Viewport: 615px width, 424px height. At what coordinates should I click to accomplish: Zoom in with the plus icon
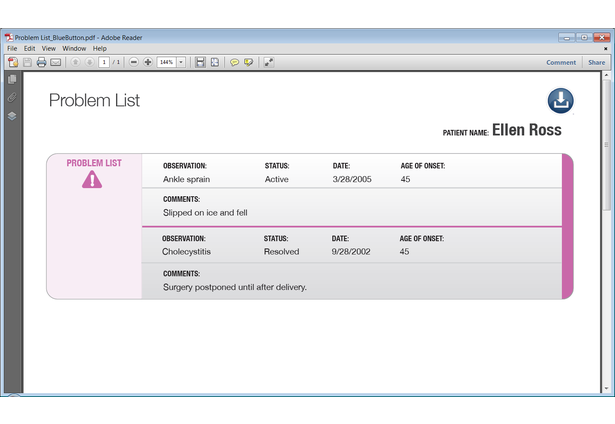click(x=148, y=62)
